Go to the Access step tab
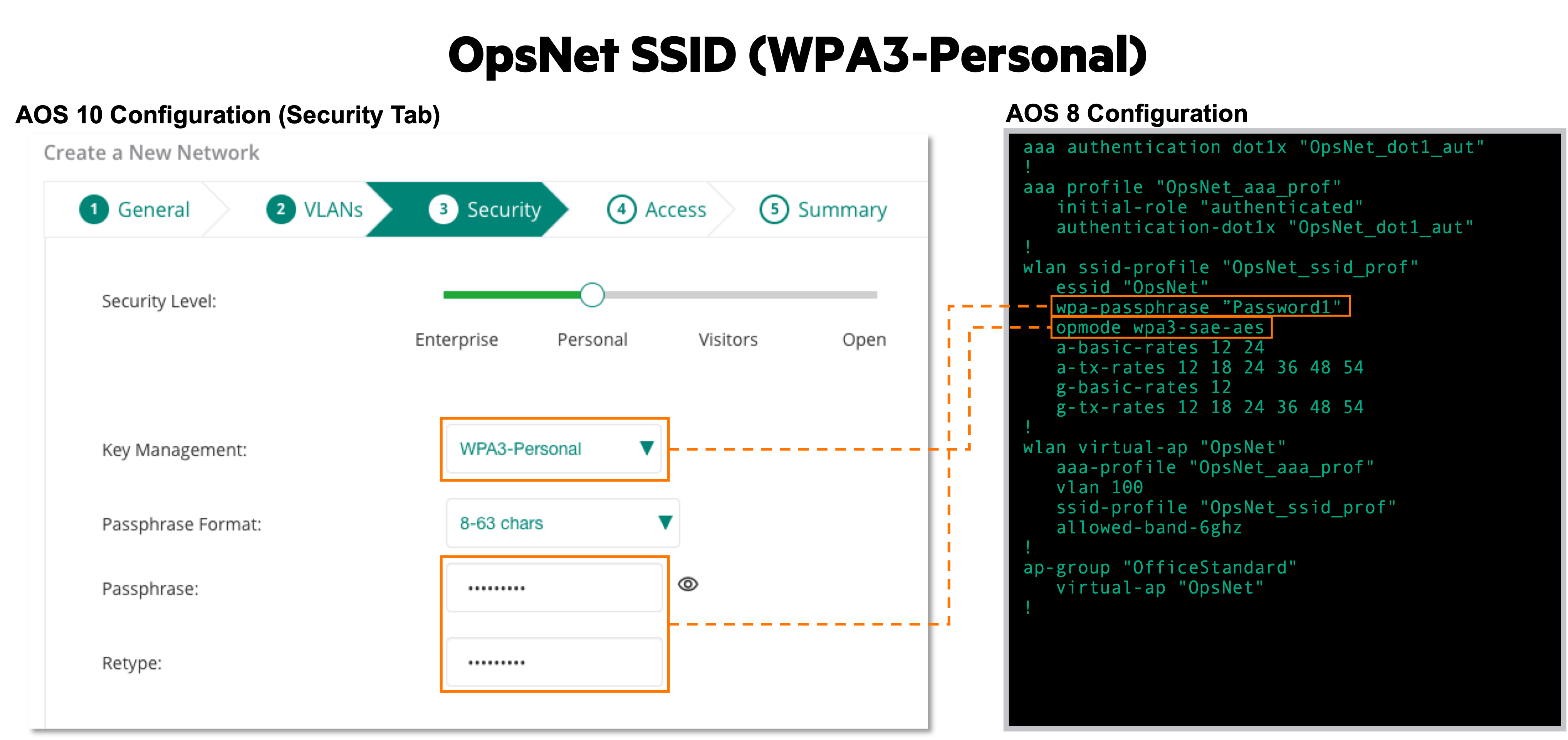Image resolution: width=1568 pixels, height=740 pixels. 657,210
